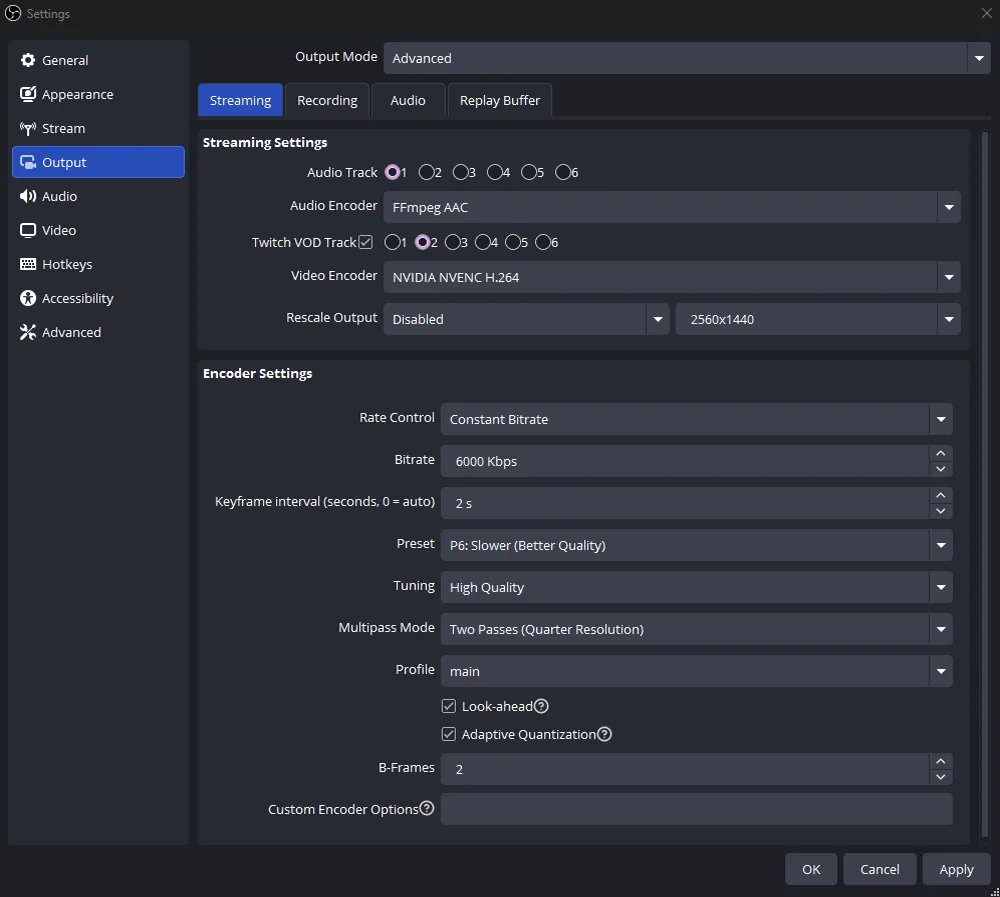This screenshot has height=897, width=1000.
Task: Expand the Preset dropdown list
Action: (696, 545)
